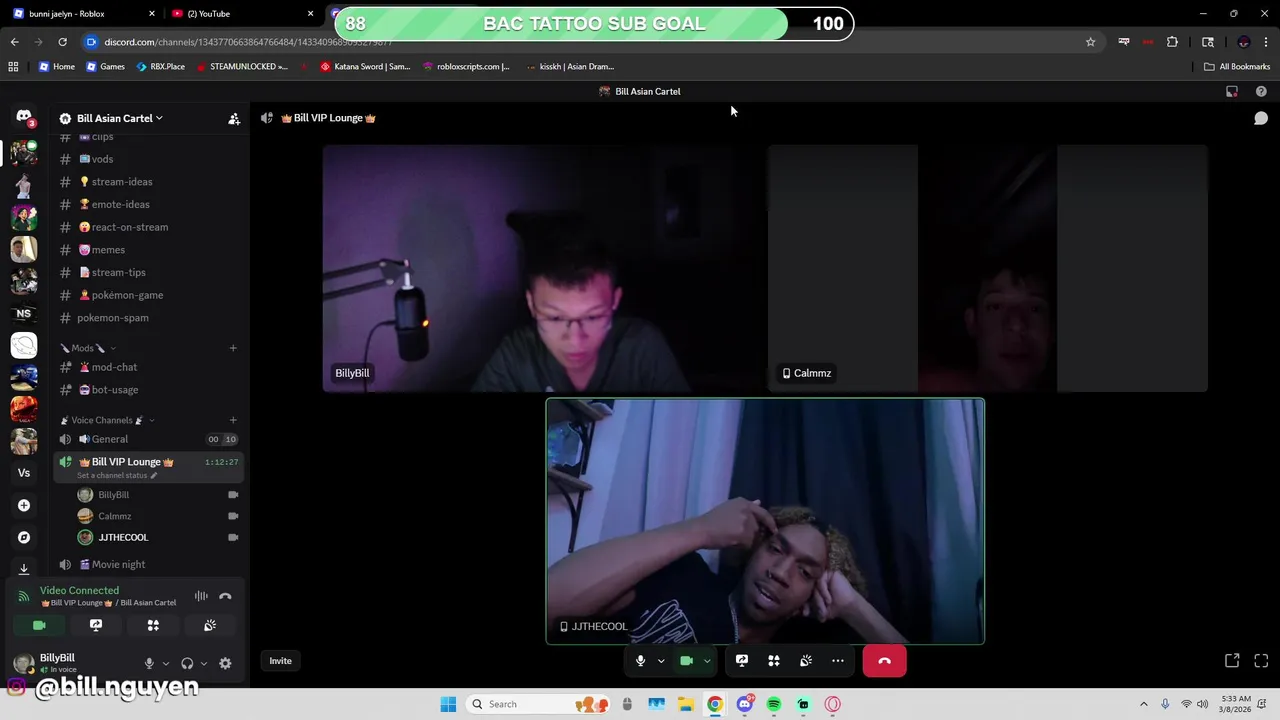Image resolution: width=1280 pixels, height=720 pixels.
Task: Invite people using the server invite icon
Action: [234, 118]
